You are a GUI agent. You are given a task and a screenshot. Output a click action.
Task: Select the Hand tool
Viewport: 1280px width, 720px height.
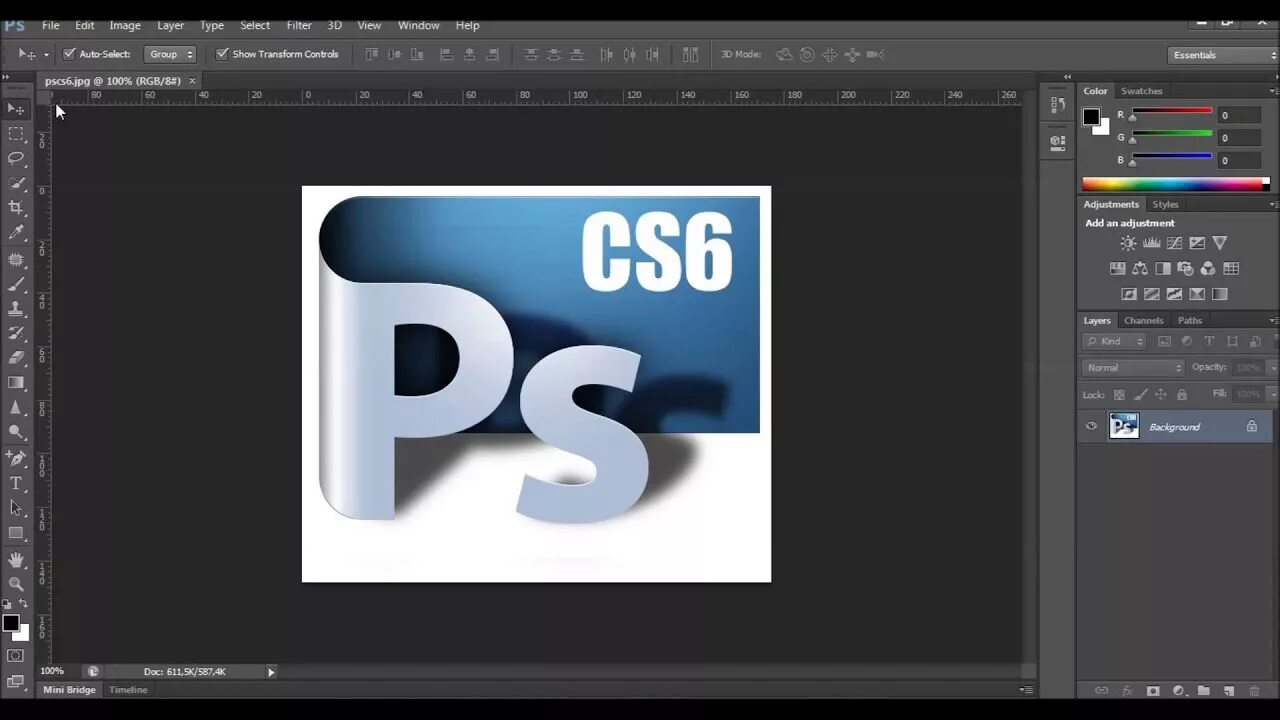coord(16,560)
